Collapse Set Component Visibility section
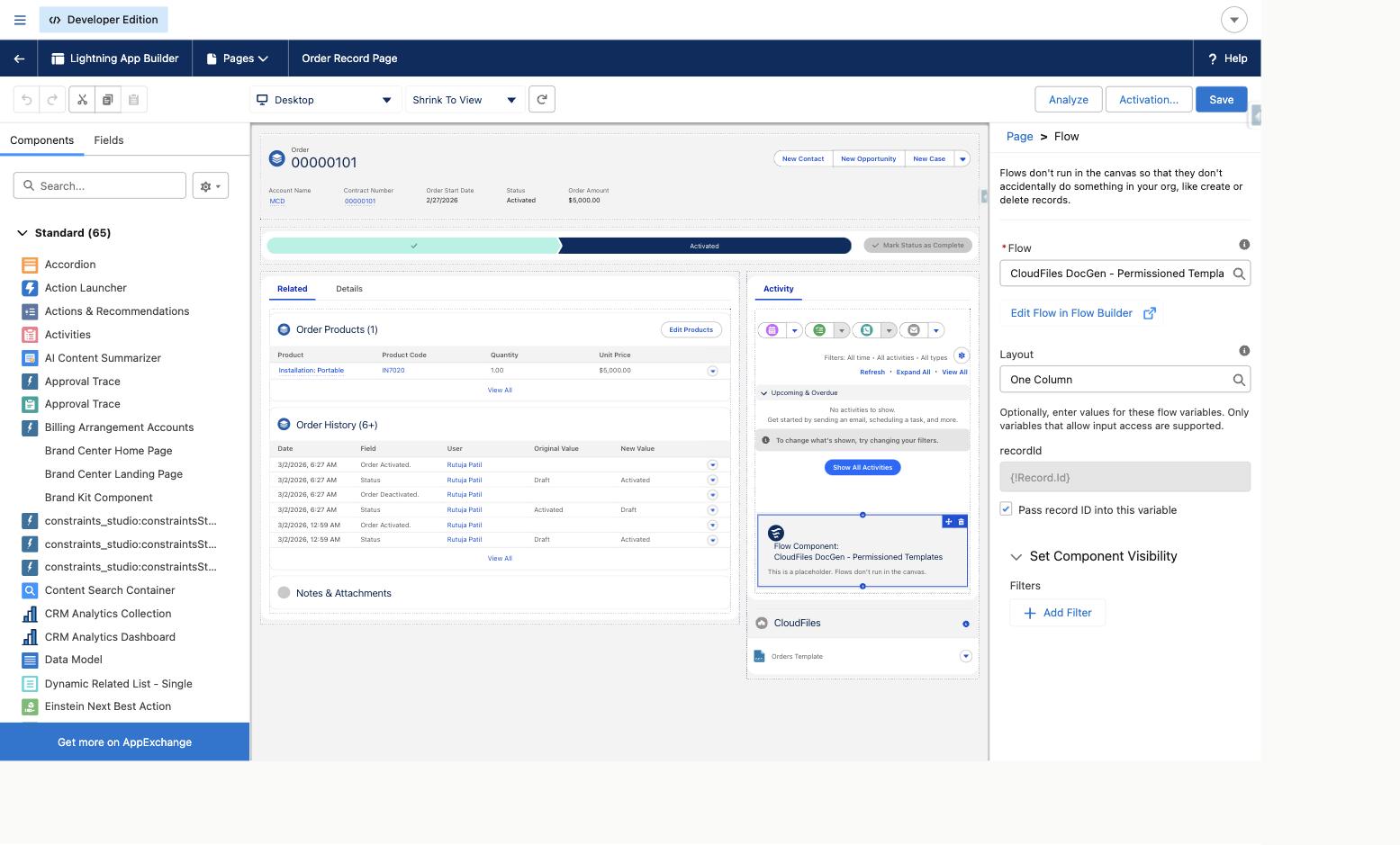The image size is (1400, 845). pos(1016,557)
